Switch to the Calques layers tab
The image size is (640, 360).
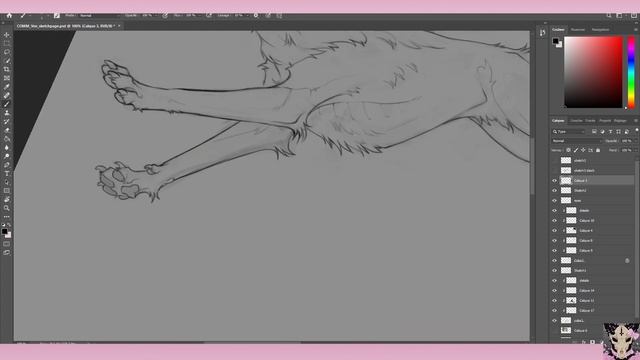(558, 121)
